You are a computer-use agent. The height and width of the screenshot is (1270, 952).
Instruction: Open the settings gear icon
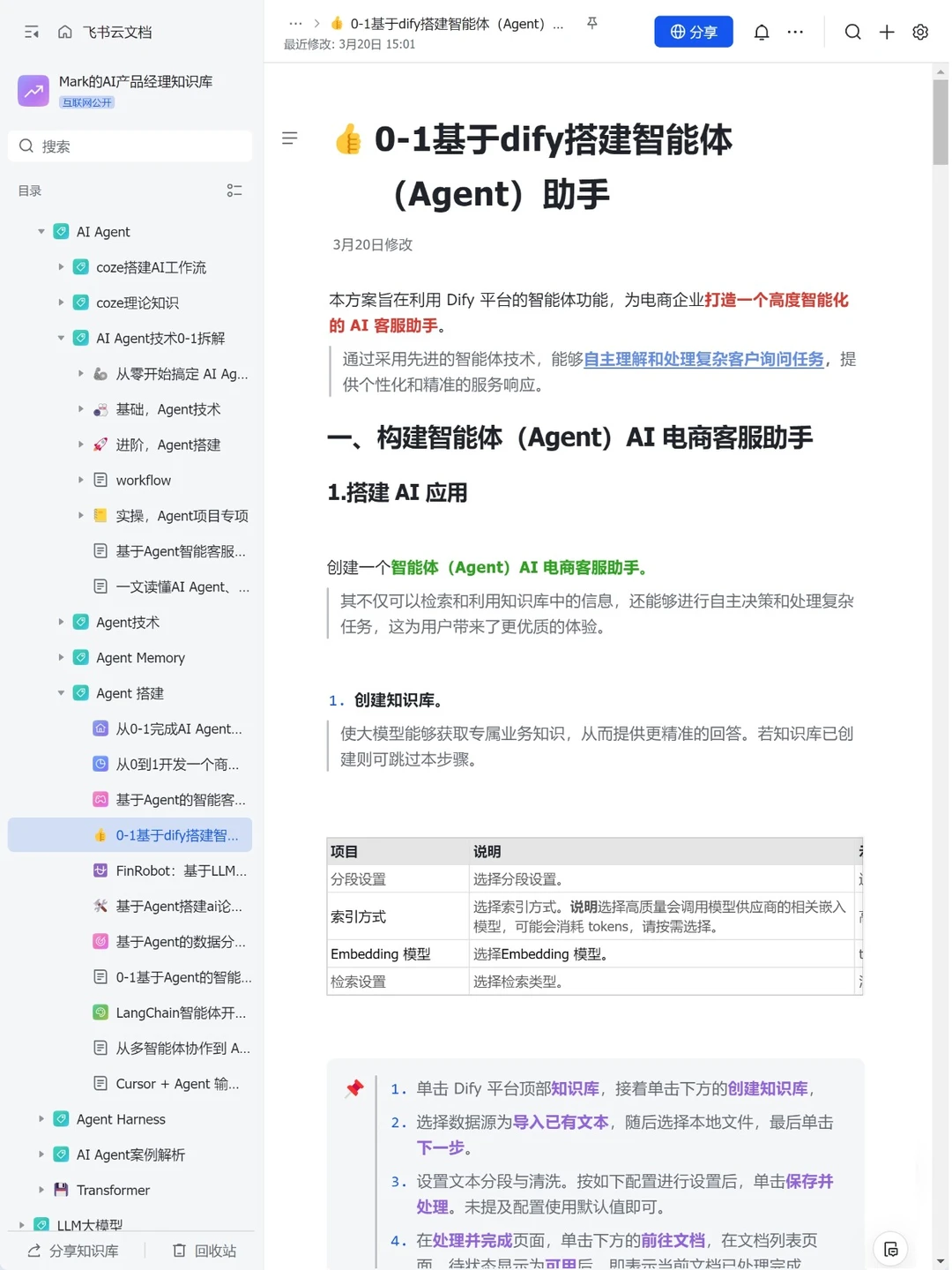[x=920, y=32]
